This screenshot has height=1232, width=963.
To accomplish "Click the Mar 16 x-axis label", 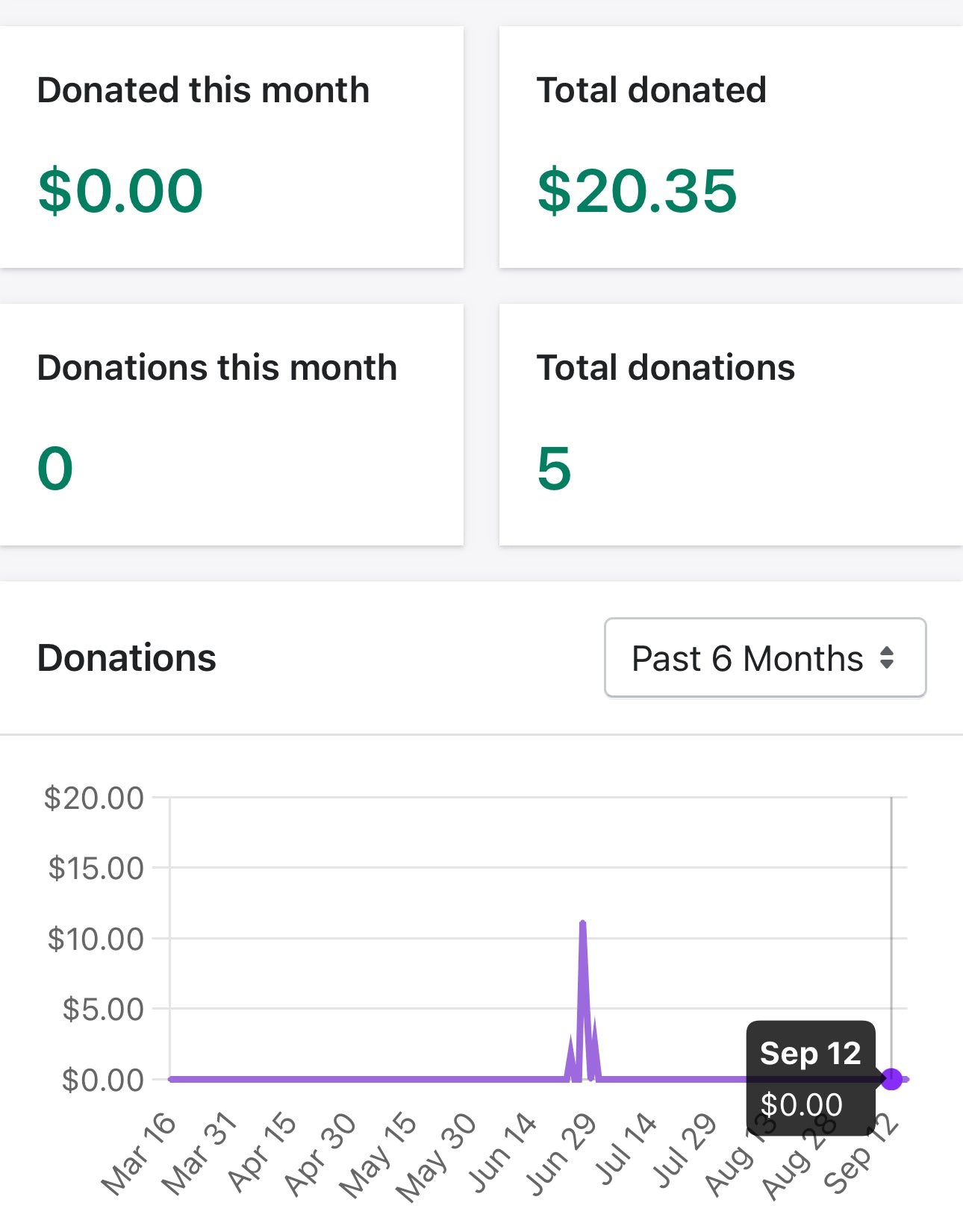I will coord(140,1153).
